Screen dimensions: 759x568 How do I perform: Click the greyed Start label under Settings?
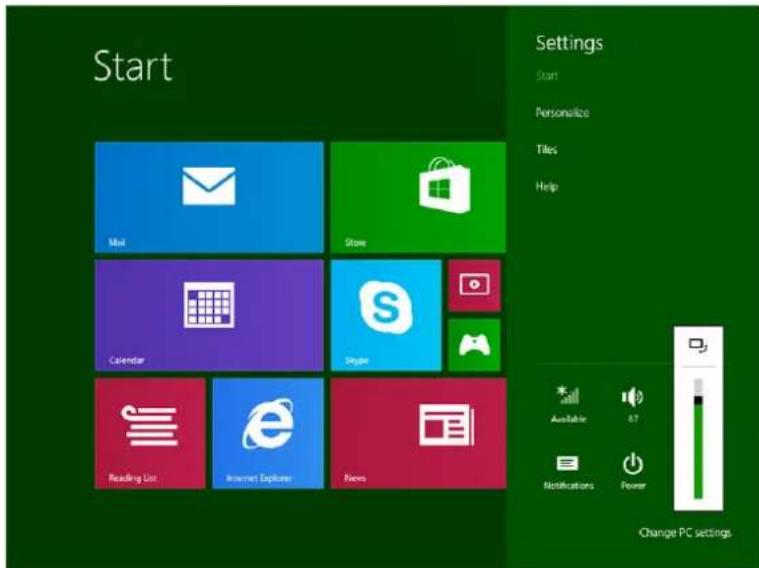pos(546,76)
